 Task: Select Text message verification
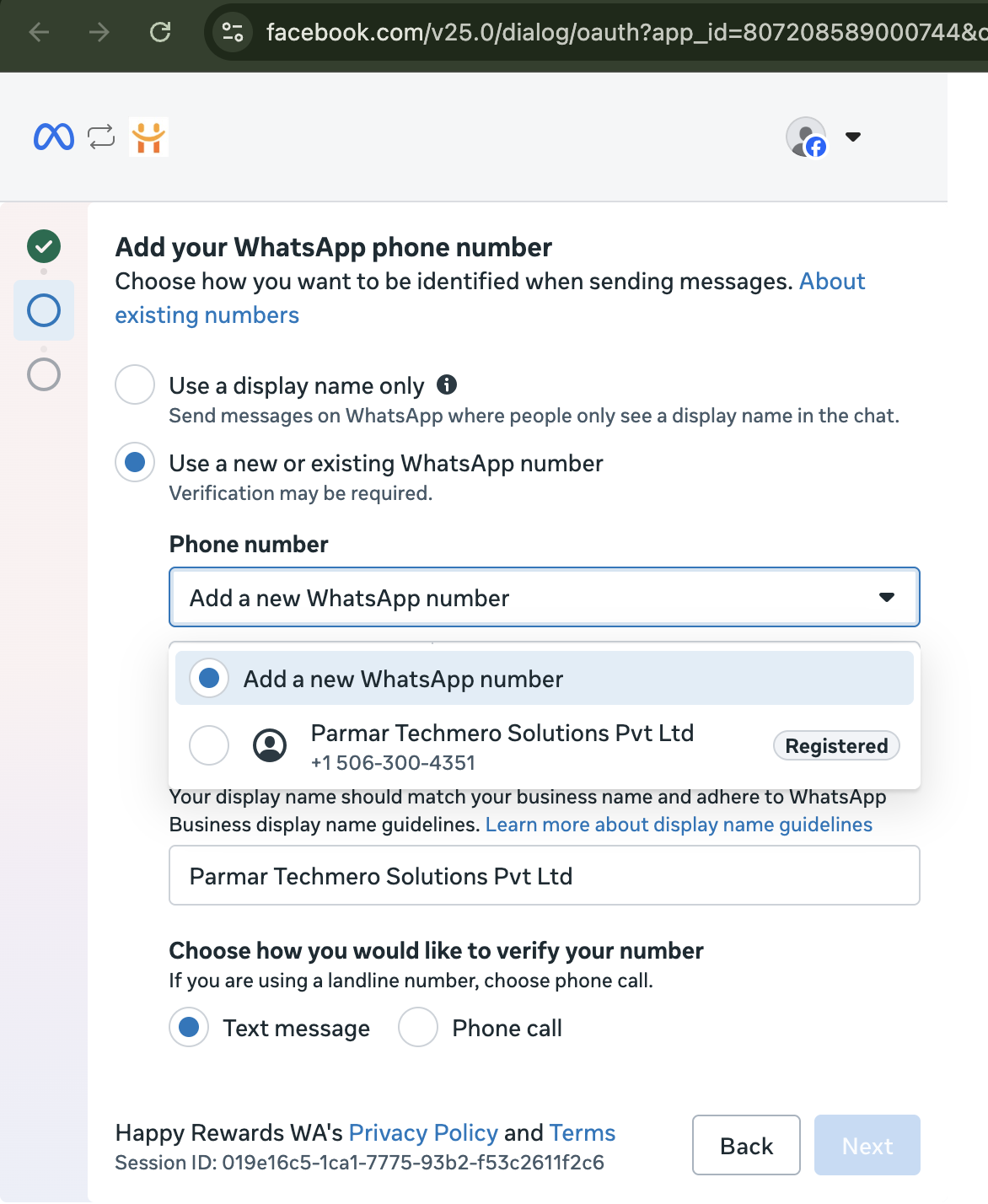189,1027
